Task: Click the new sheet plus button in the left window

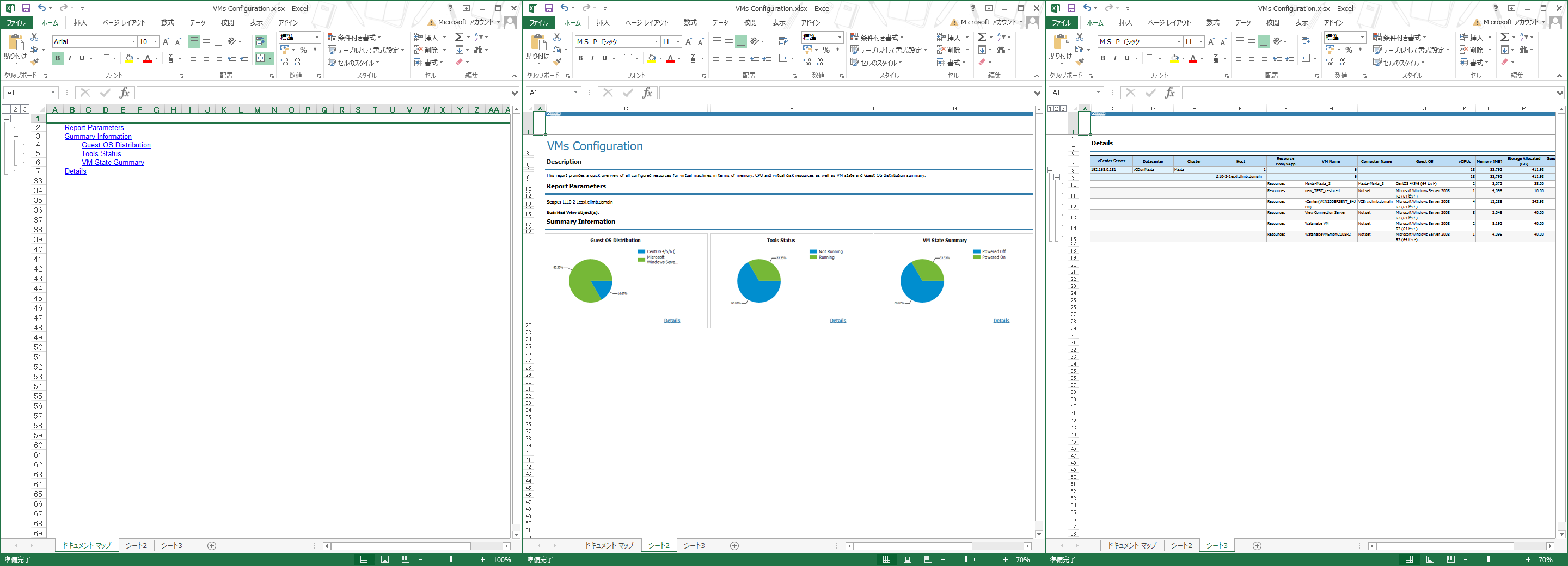Action: (212, 546)
